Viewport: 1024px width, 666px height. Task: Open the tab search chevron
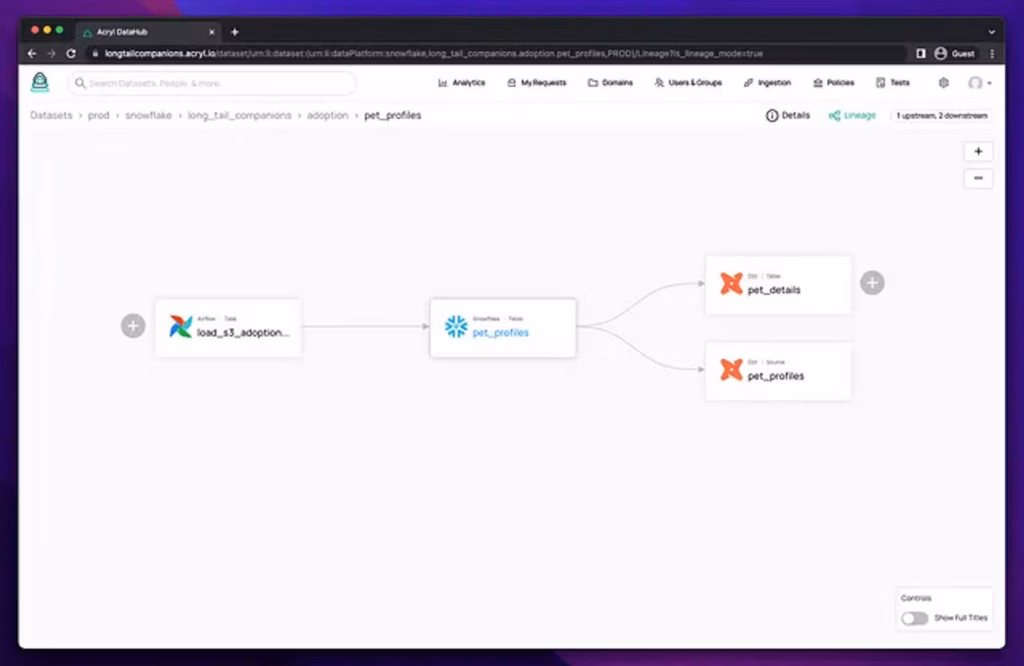[x=991, y=31]
